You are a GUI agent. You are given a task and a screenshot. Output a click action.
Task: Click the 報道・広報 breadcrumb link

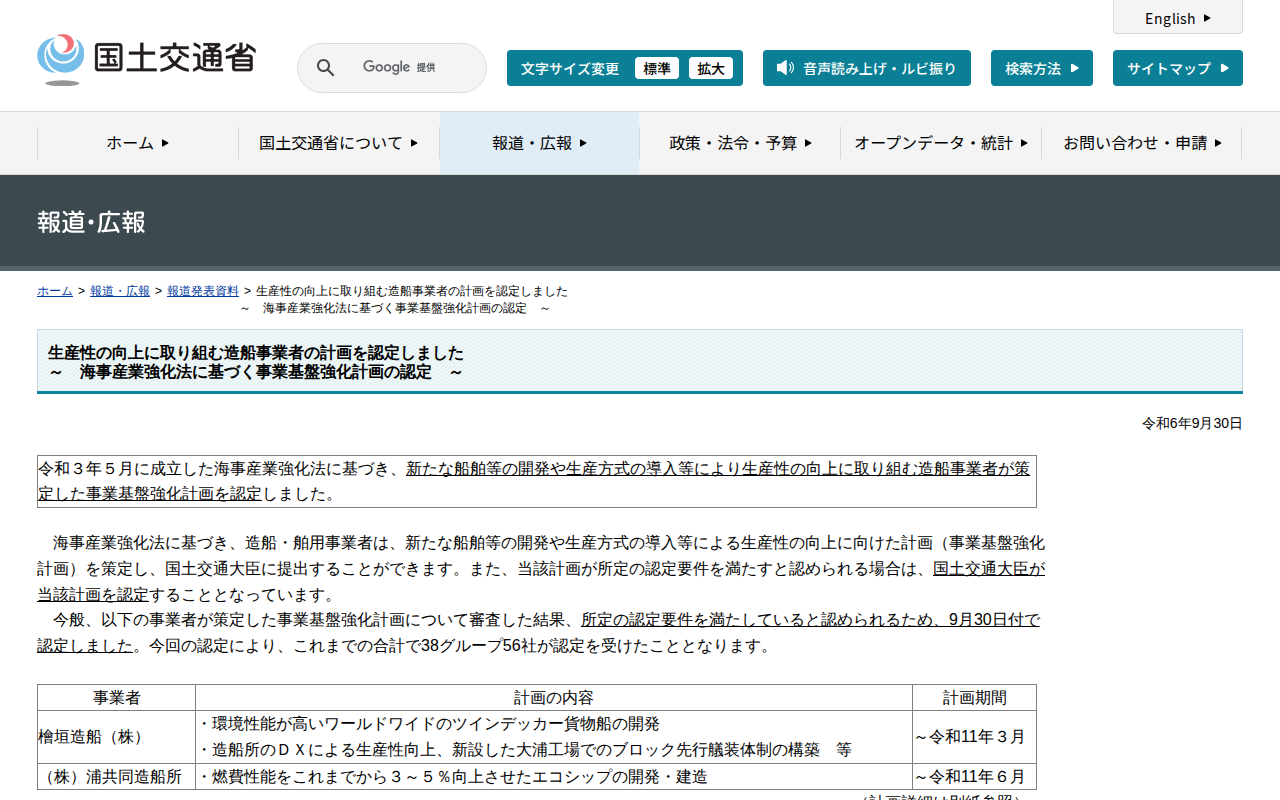click(120, 291)
